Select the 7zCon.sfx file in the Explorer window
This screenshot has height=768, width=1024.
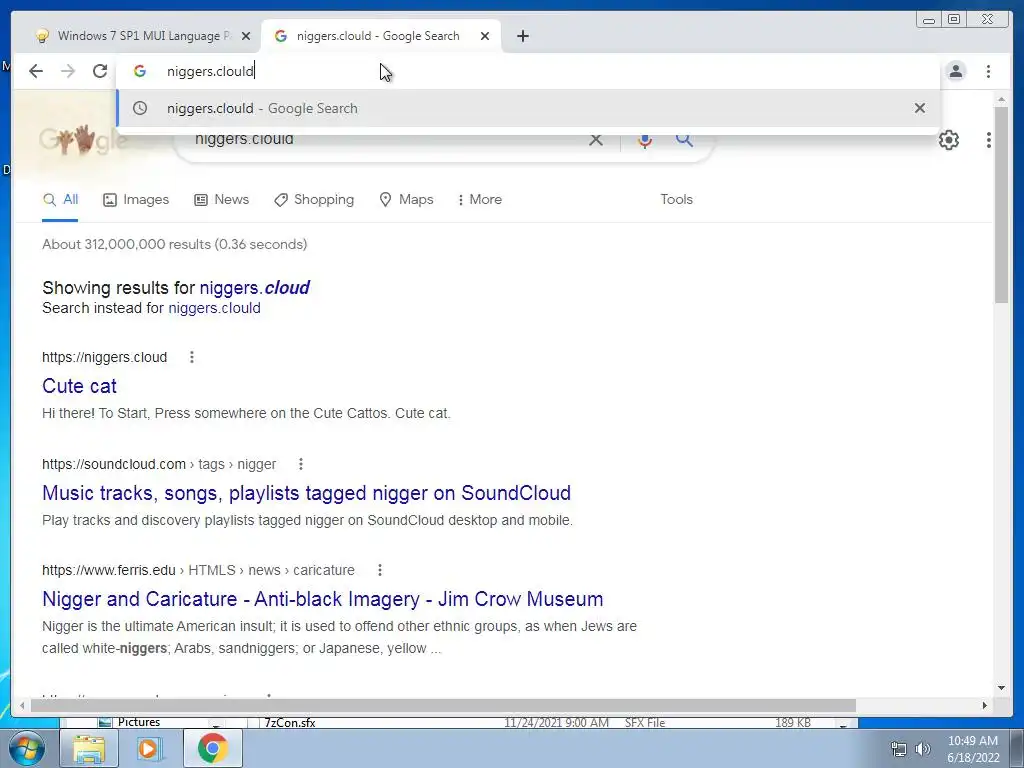[x=290, y=723]
